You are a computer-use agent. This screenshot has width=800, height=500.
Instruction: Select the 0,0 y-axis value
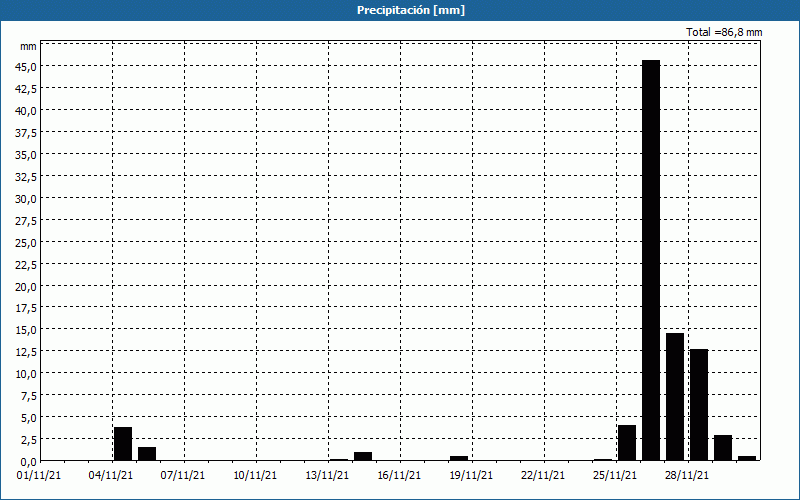click(29, 461)
